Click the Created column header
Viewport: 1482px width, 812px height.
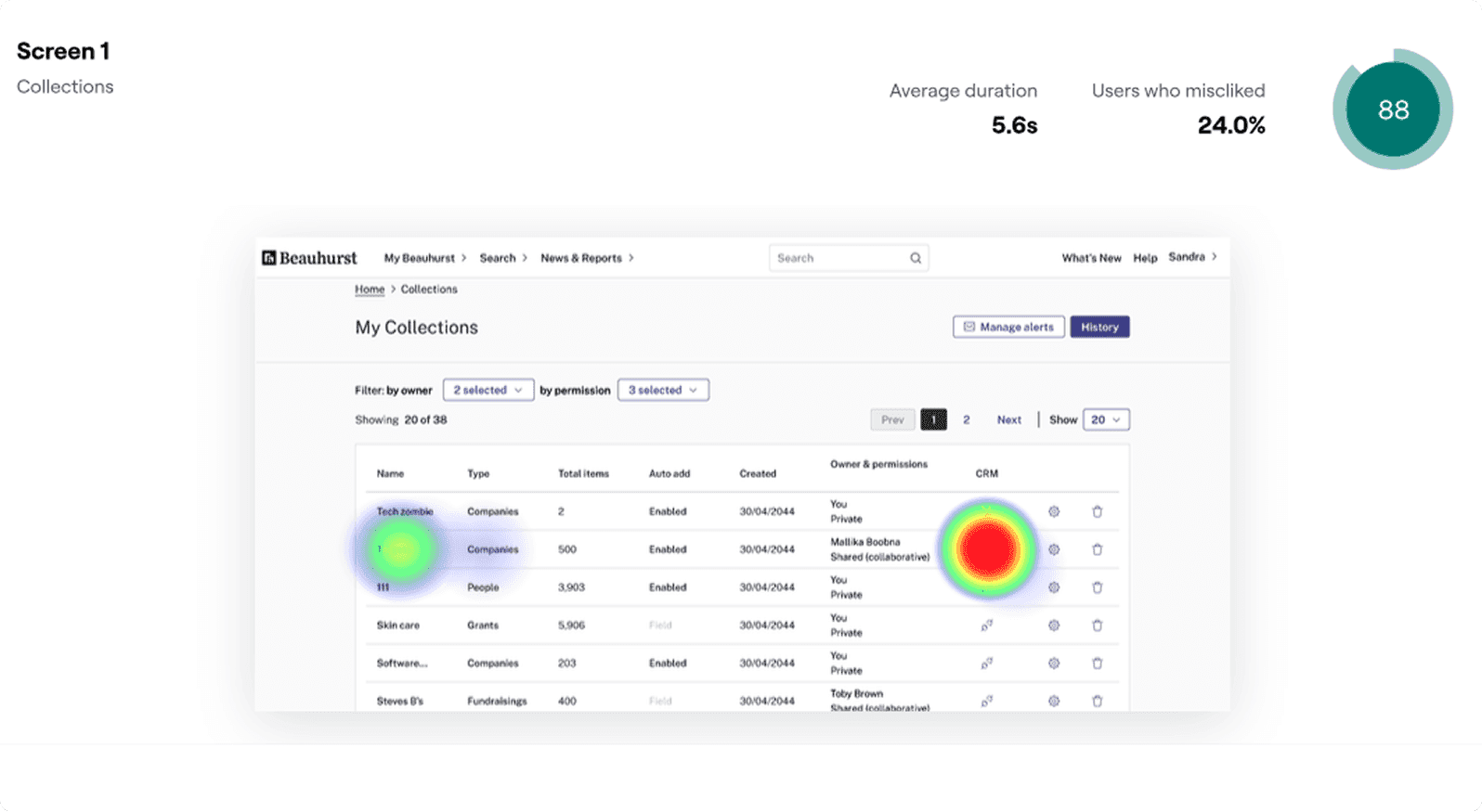(x=758, y=474)
